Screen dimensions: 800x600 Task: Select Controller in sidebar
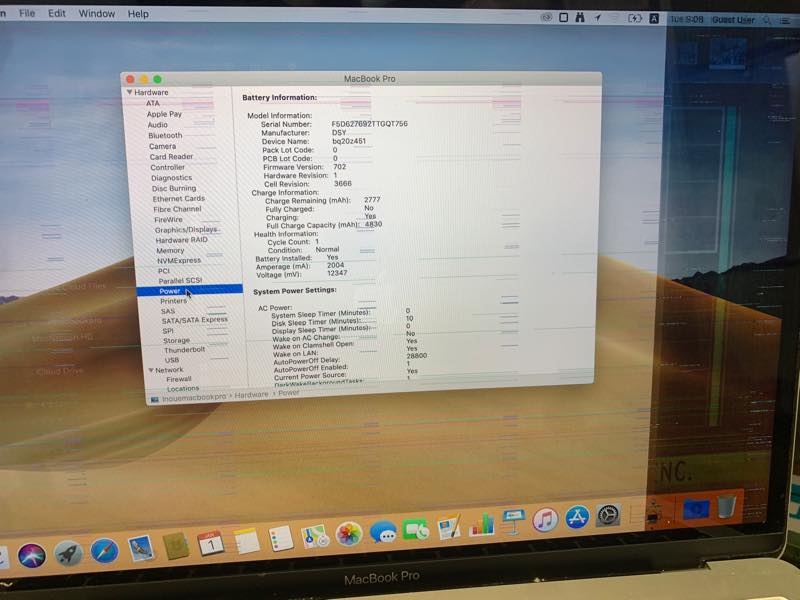point(168,167)
